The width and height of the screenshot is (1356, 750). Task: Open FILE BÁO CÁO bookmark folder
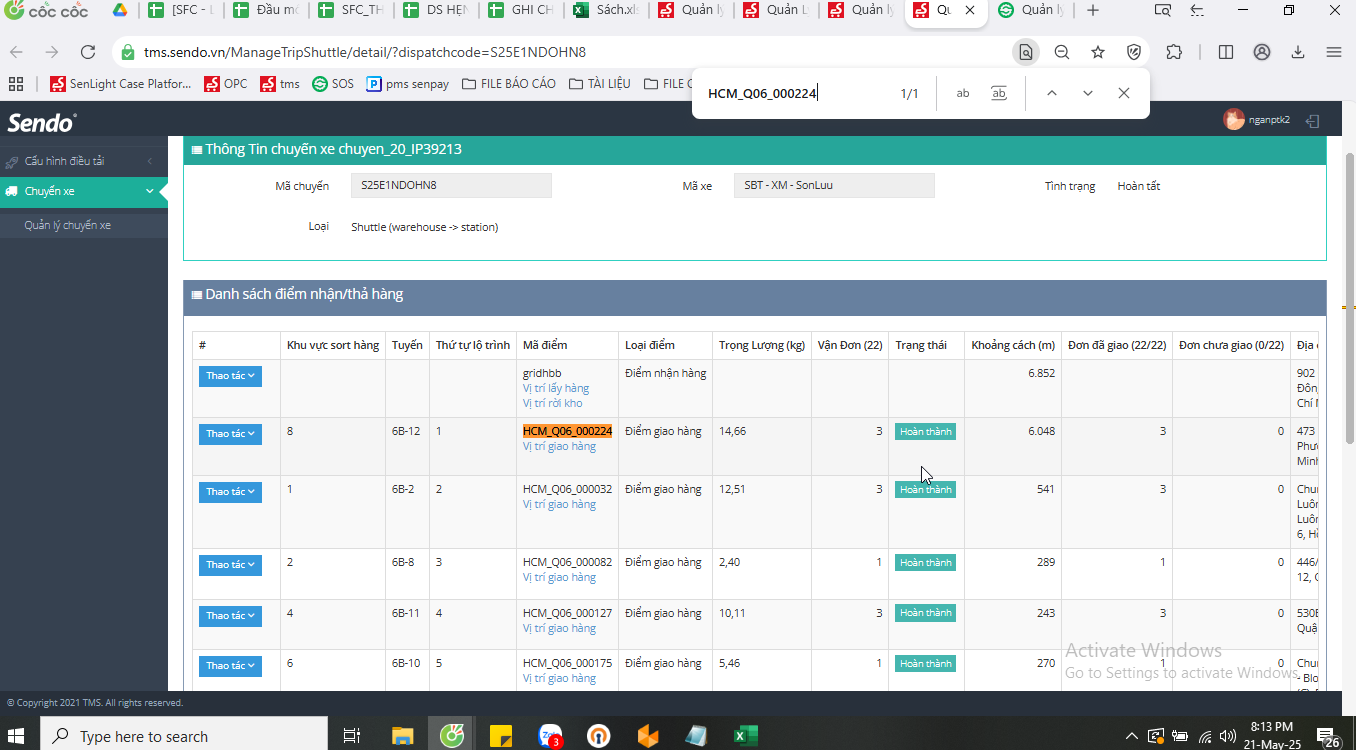tap(509, 84)
